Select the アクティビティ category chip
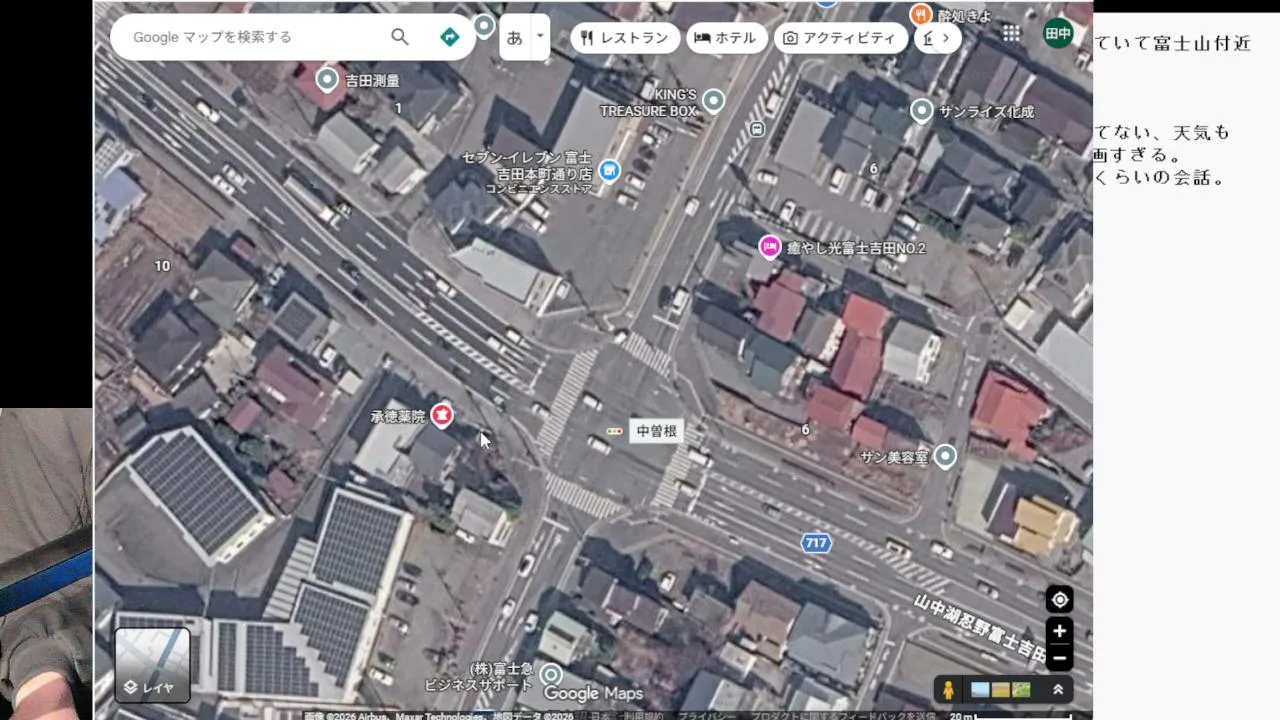This screenshot has height=720, width=1280. [x=841, y=38]
